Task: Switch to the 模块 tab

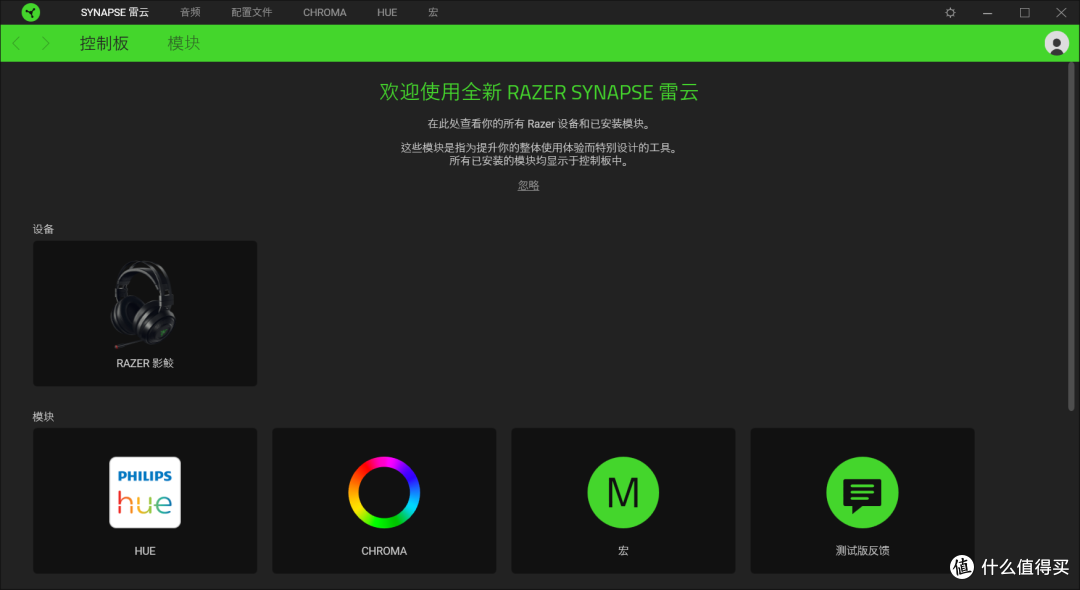Action: point(183,43)
